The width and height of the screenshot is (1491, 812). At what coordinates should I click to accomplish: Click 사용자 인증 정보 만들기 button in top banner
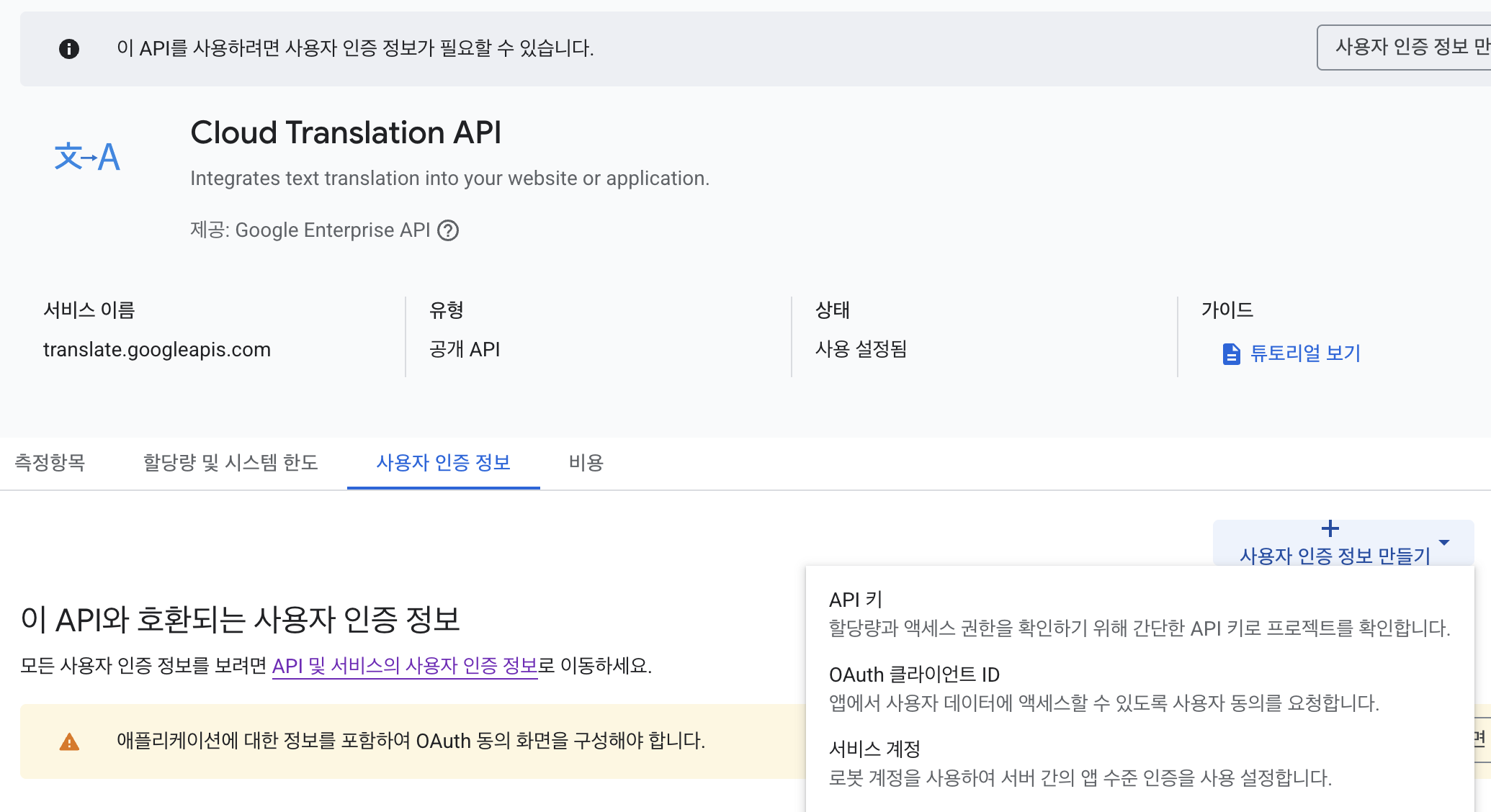[x=1405, y=48]
